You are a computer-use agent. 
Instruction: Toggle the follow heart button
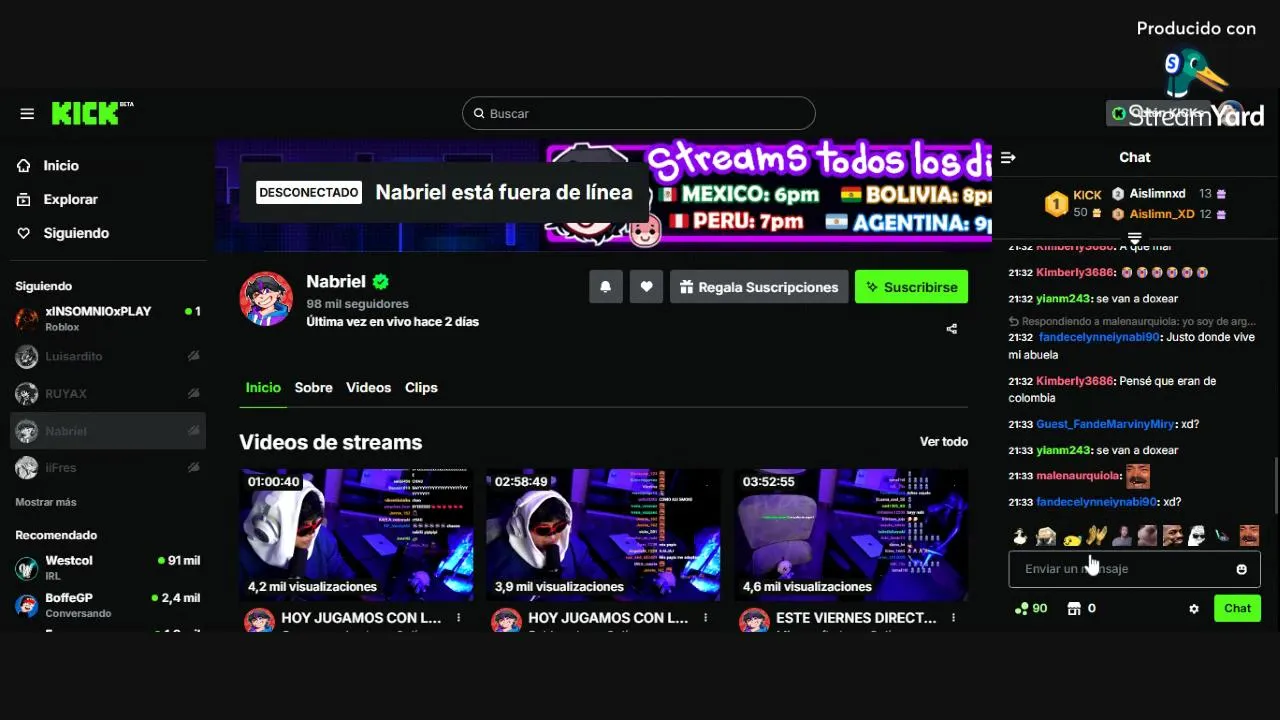tap(647, 287)
